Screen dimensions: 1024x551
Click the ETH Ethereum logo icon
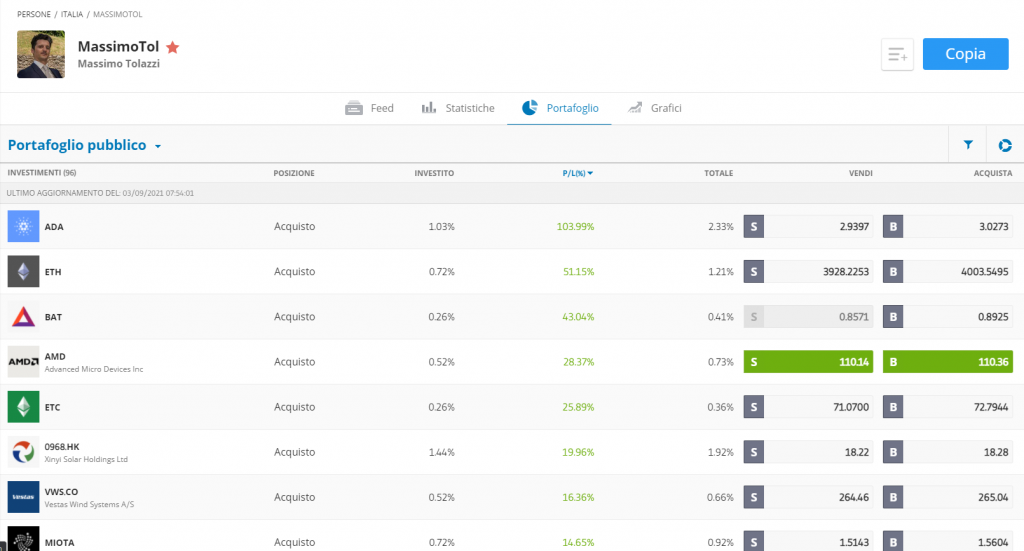tap(24, 272)
